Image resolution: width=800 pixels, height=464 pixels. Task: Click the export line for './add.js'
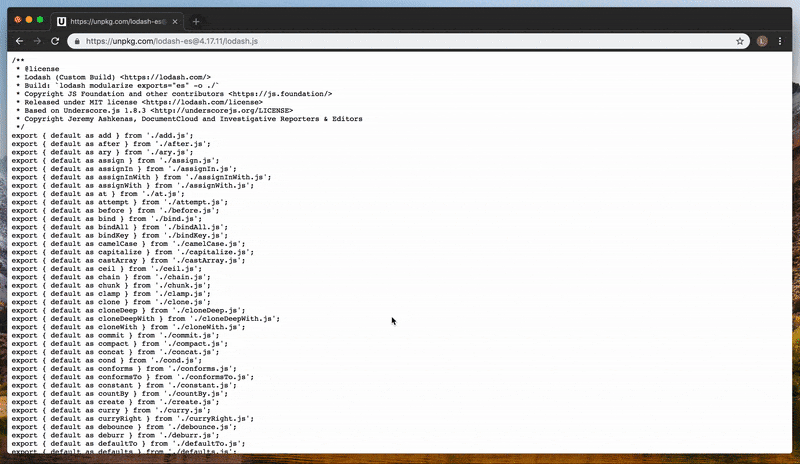pos(103,135)
